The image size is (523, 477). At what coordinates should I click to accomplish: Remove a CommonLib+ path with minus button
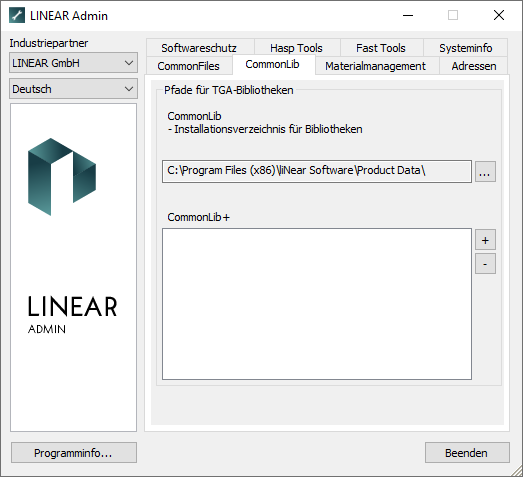coord(485,264)
